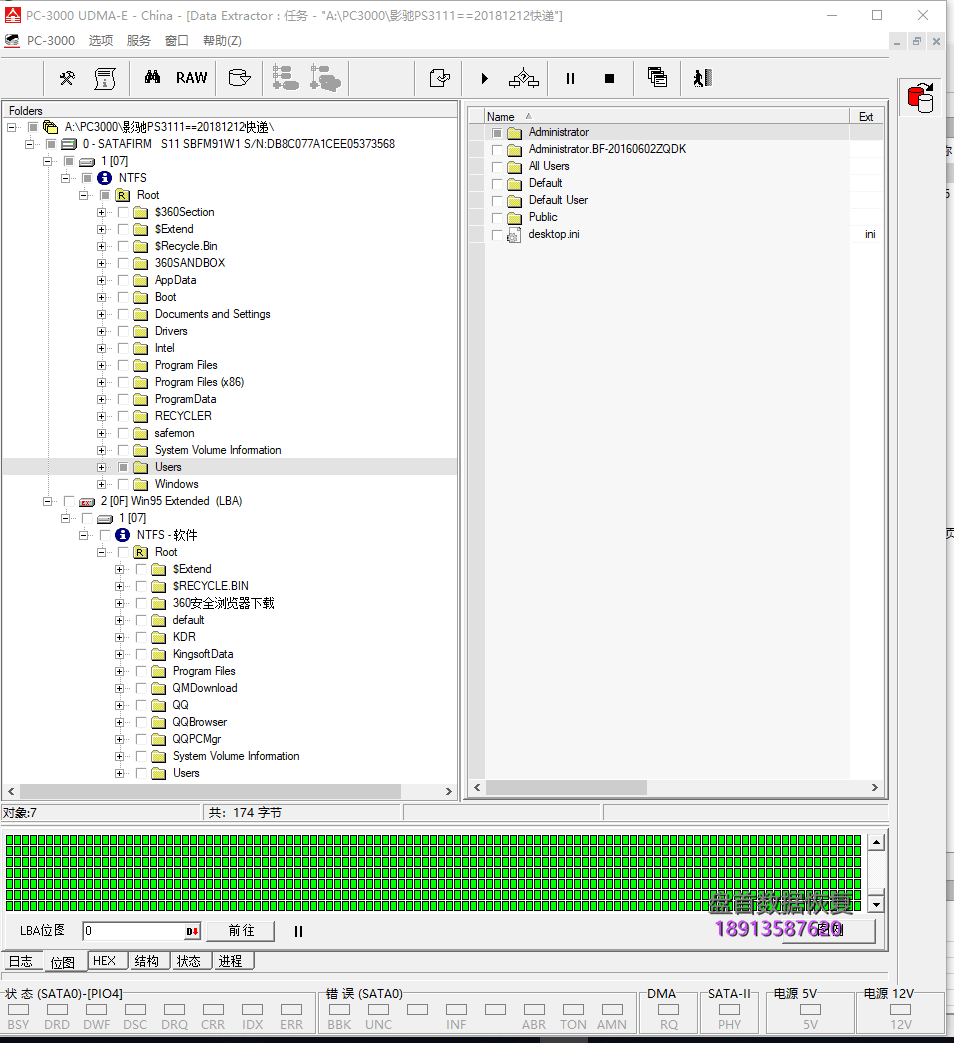This screenshot has width=954, height=1043.
Task: Toggle the Users folder checkbox in first partition
Action: 123,467
